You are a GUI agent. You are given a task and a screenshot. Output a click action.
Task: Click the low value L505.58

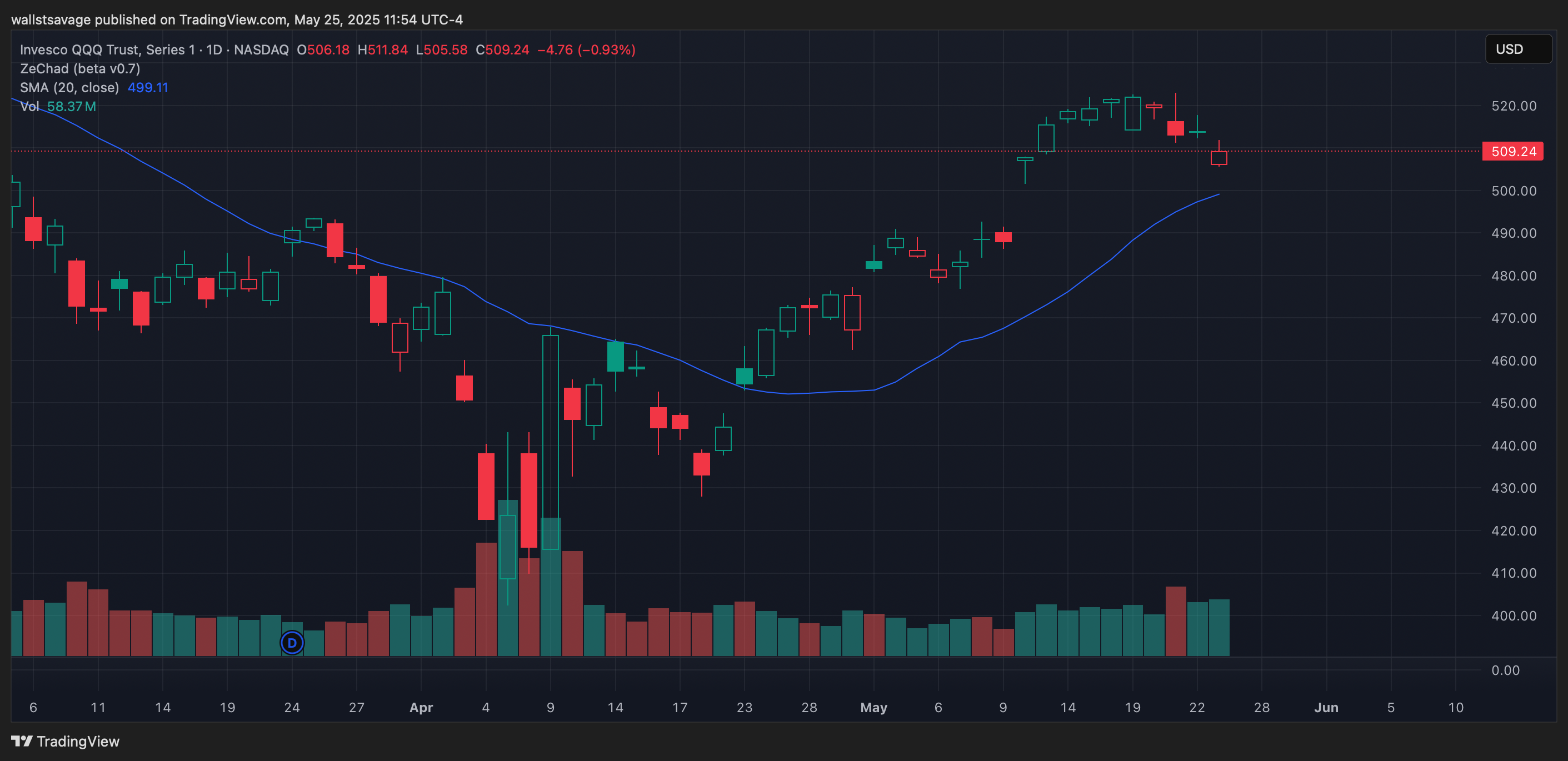click(442, 50)
